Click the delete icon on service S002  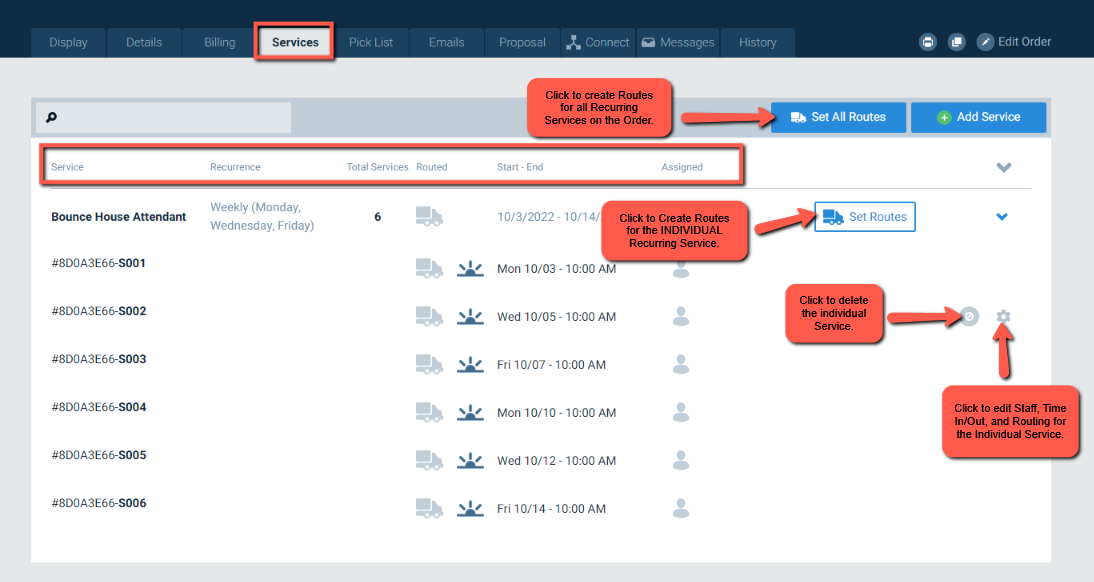[x=971, y=316]
